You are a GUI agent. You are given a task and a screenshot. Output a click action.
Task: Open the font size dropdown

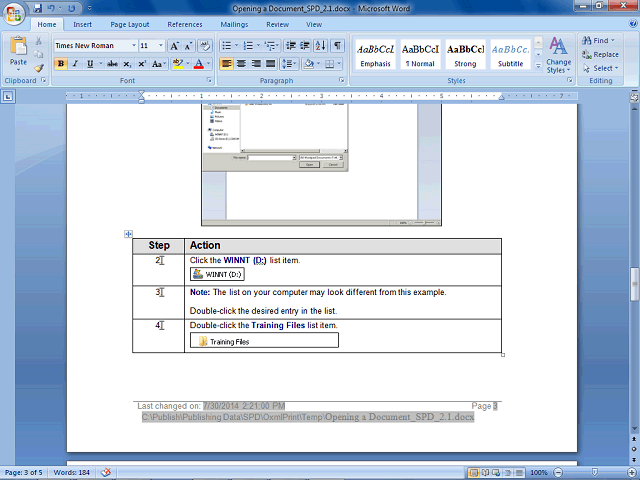[x=161, y=46]
